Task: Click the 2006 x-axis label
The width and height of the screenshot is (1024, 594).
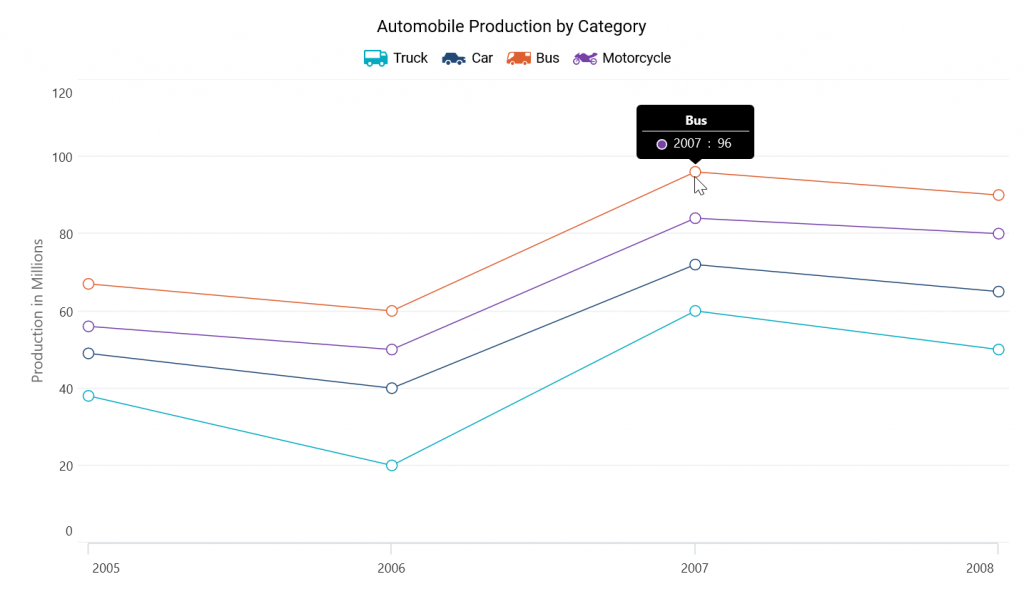Action: click(x=391, y=568)
